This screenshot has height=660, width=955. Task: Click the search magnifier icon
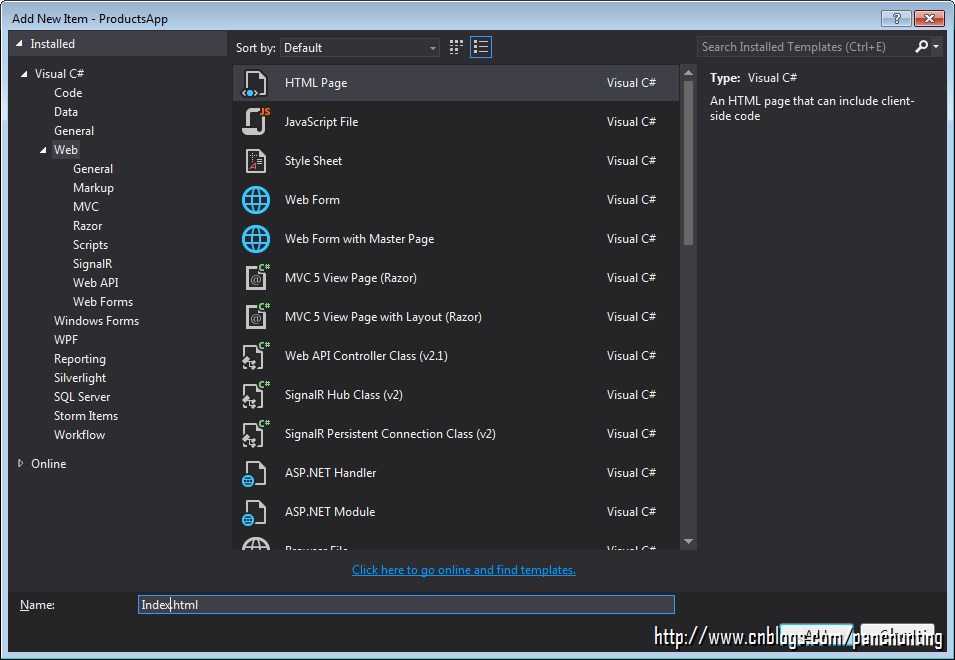click(x=921, y=46)
